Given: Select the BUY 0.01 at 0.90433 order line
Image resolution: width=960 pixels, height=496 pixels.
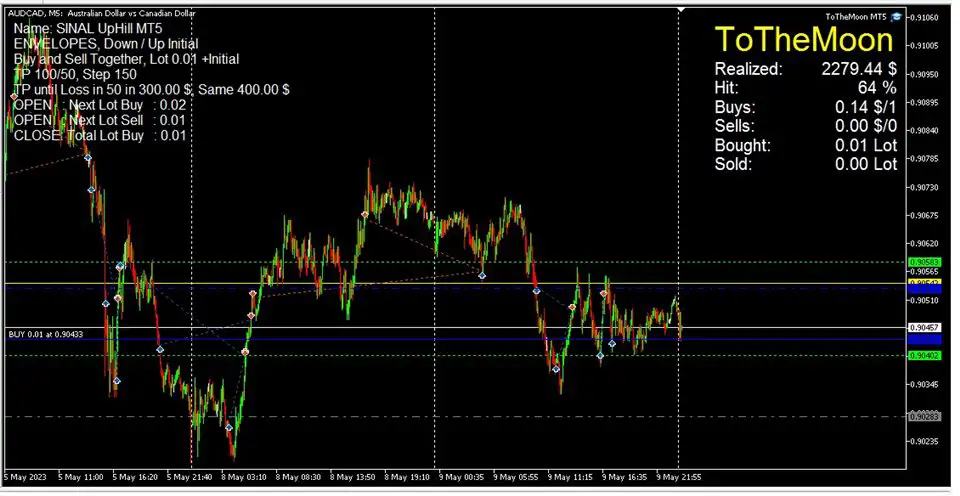Looking at the screenshot, I should (x=47, y=333).
